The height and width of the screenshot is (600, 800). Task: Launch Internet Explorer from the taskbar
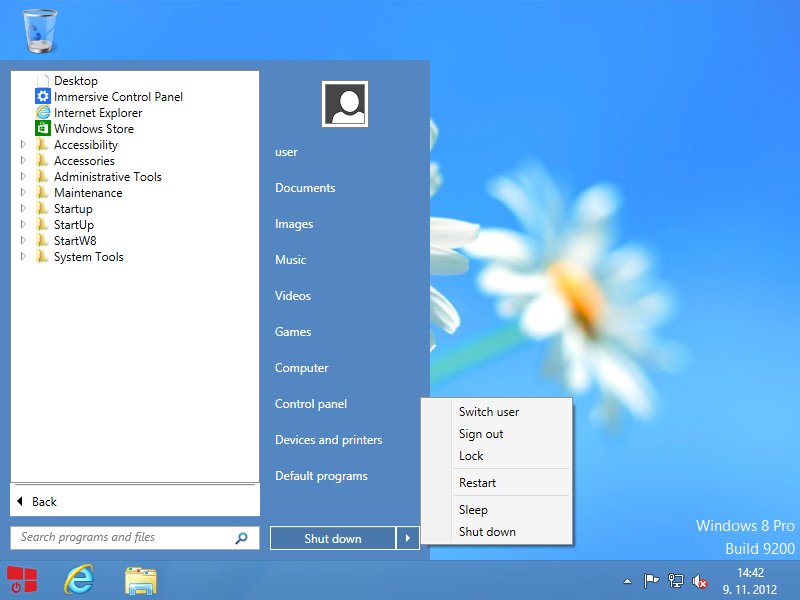point(79,580)
